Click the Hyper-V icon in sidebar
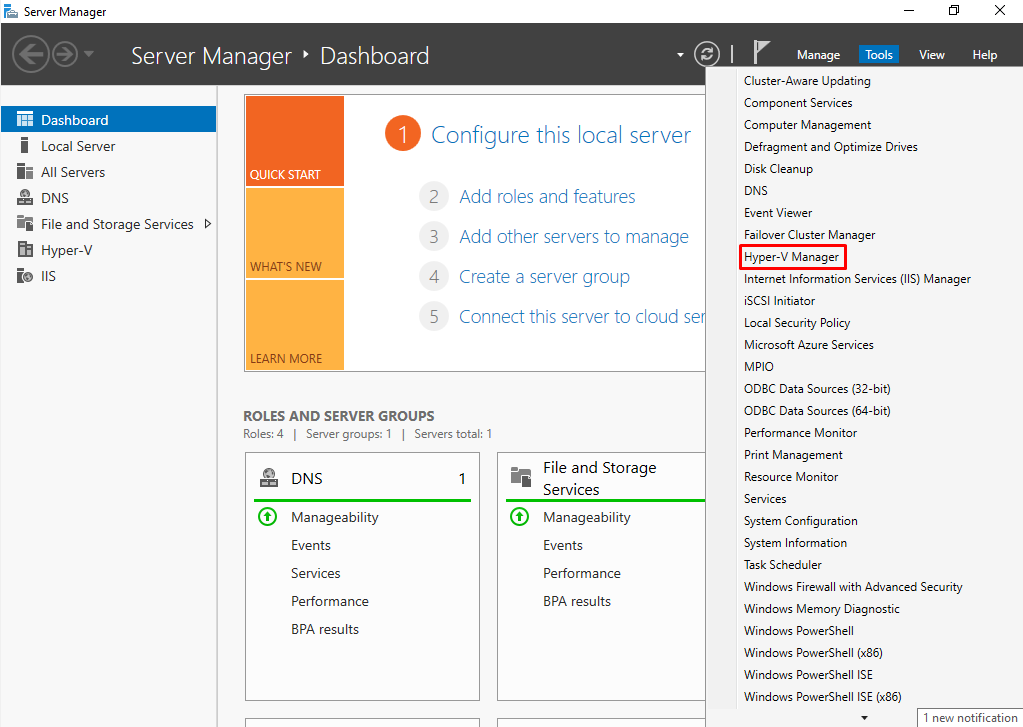1023x727 pixels. coord(25,250)
